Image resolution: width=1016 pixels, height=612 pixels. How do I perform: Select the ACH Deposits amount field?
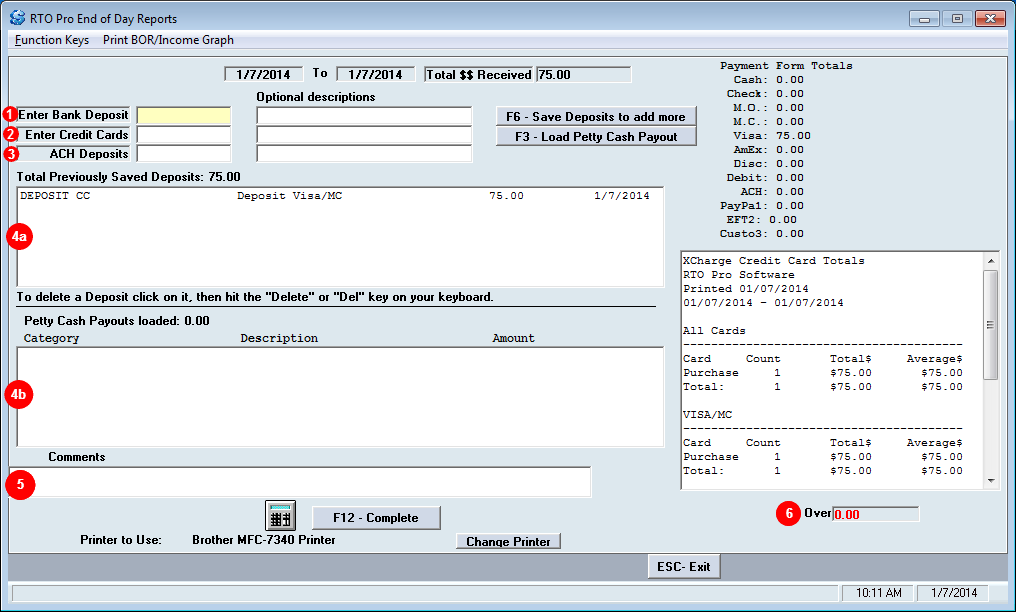pos(184,154)
